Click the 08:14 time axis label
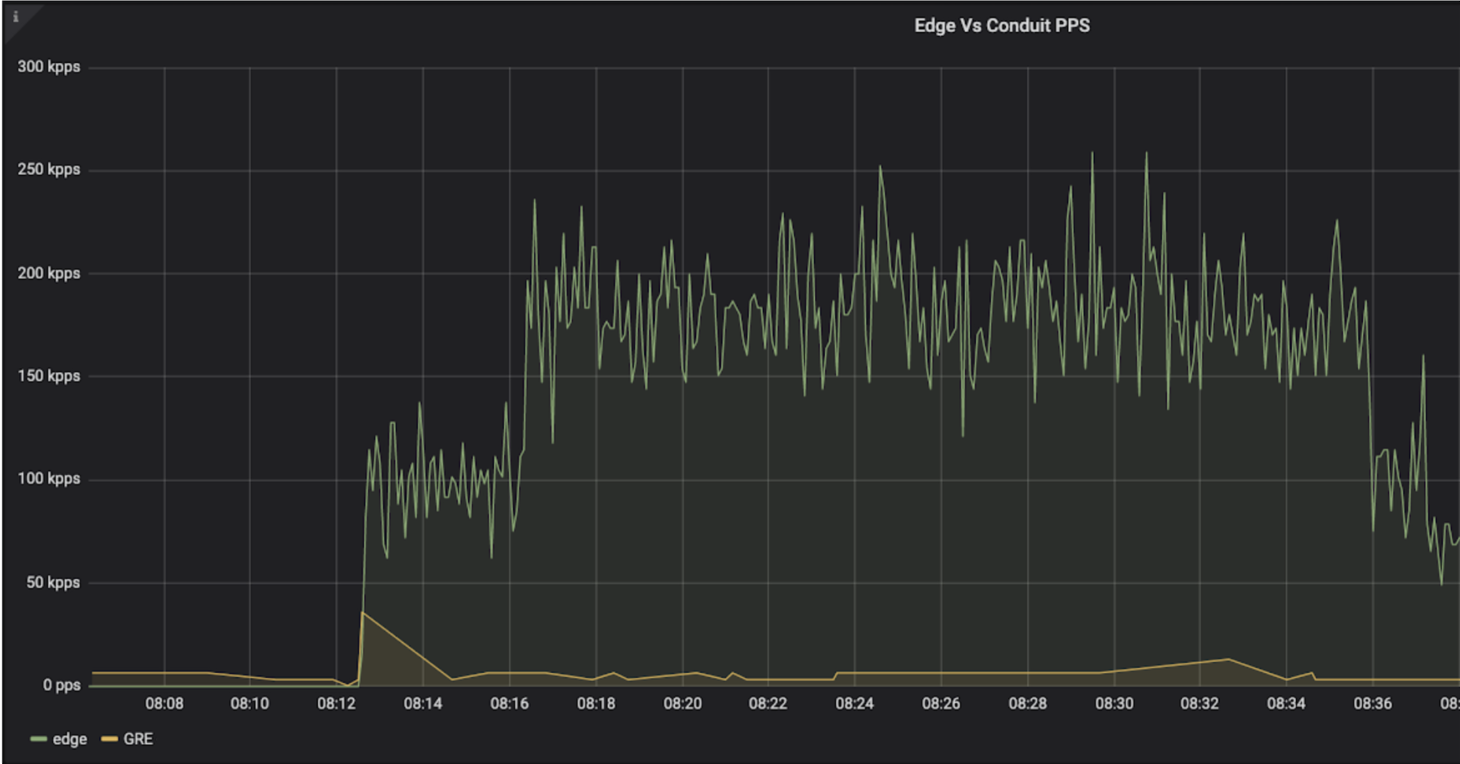1460x764 pixels. 423,704
